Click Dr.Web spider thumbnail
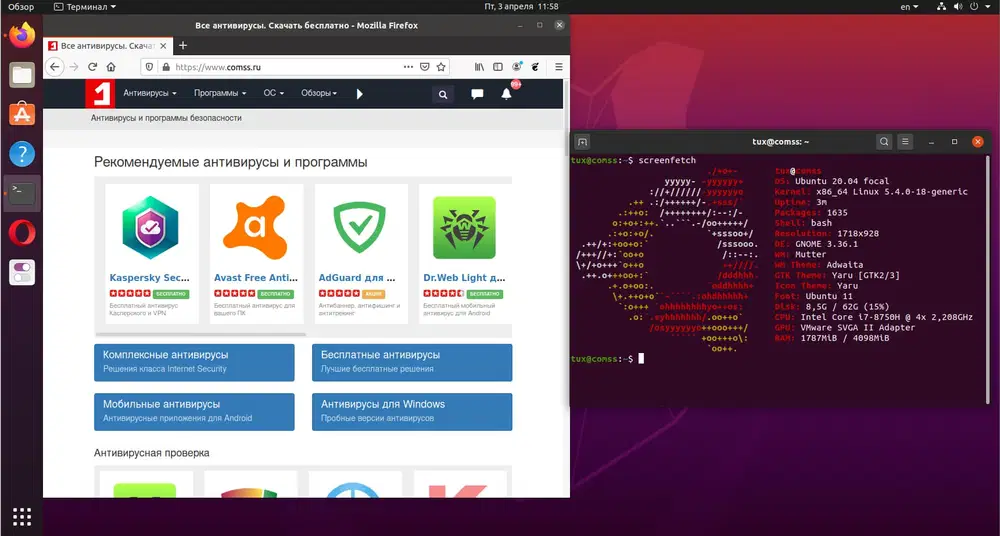Viewport: 1000px width, 536px height. tap(464, 227)
